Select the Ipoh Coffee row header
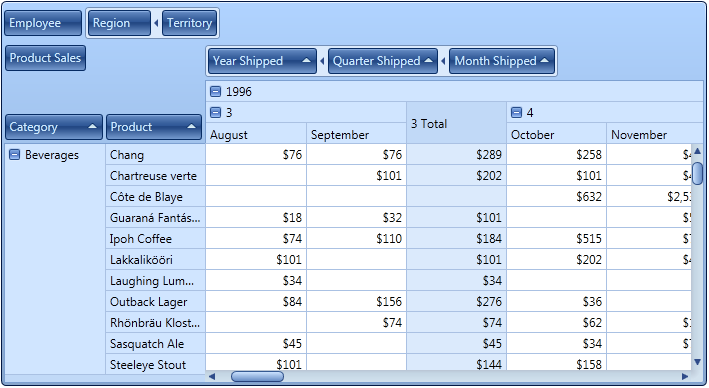 [x=155, y=239]
